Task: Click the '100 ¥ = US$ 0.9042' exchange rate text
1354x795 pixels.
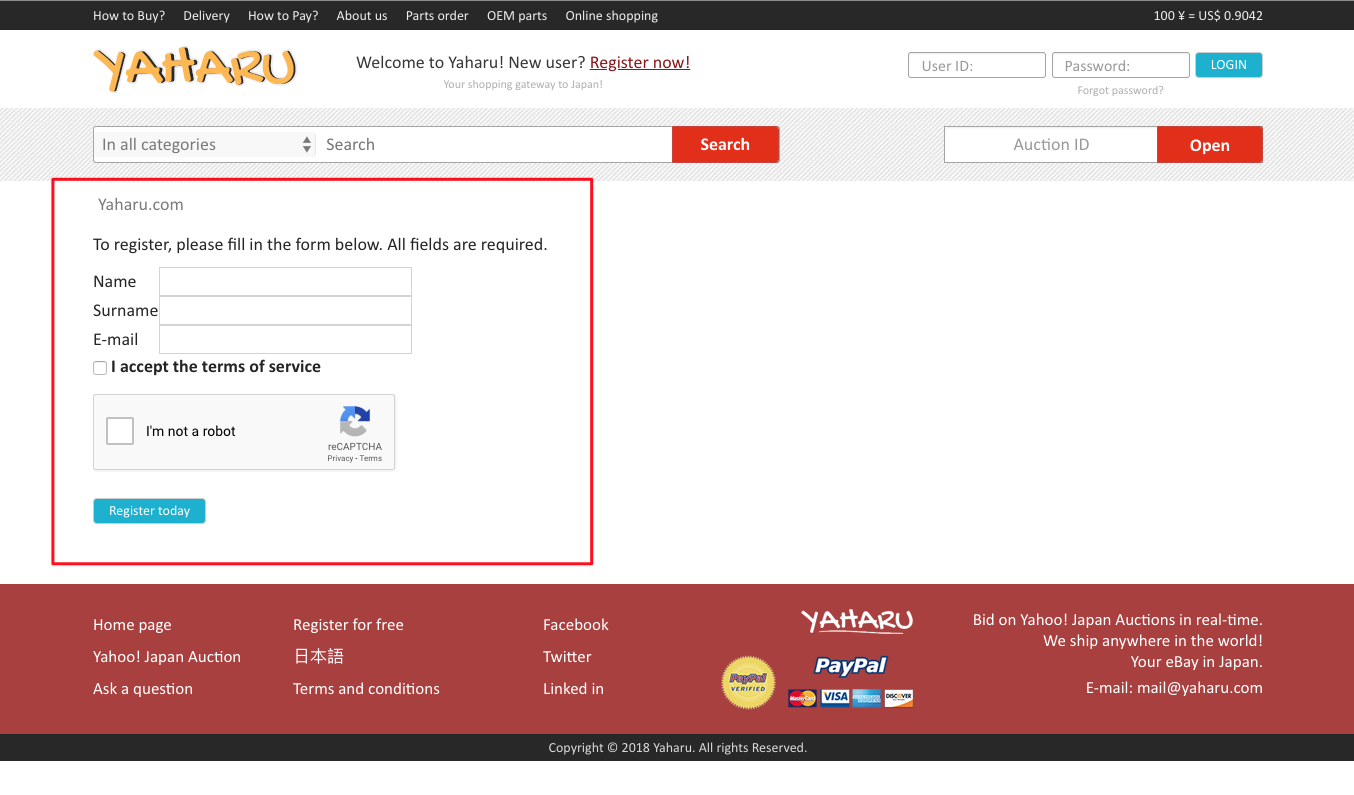Action: 1208,16
